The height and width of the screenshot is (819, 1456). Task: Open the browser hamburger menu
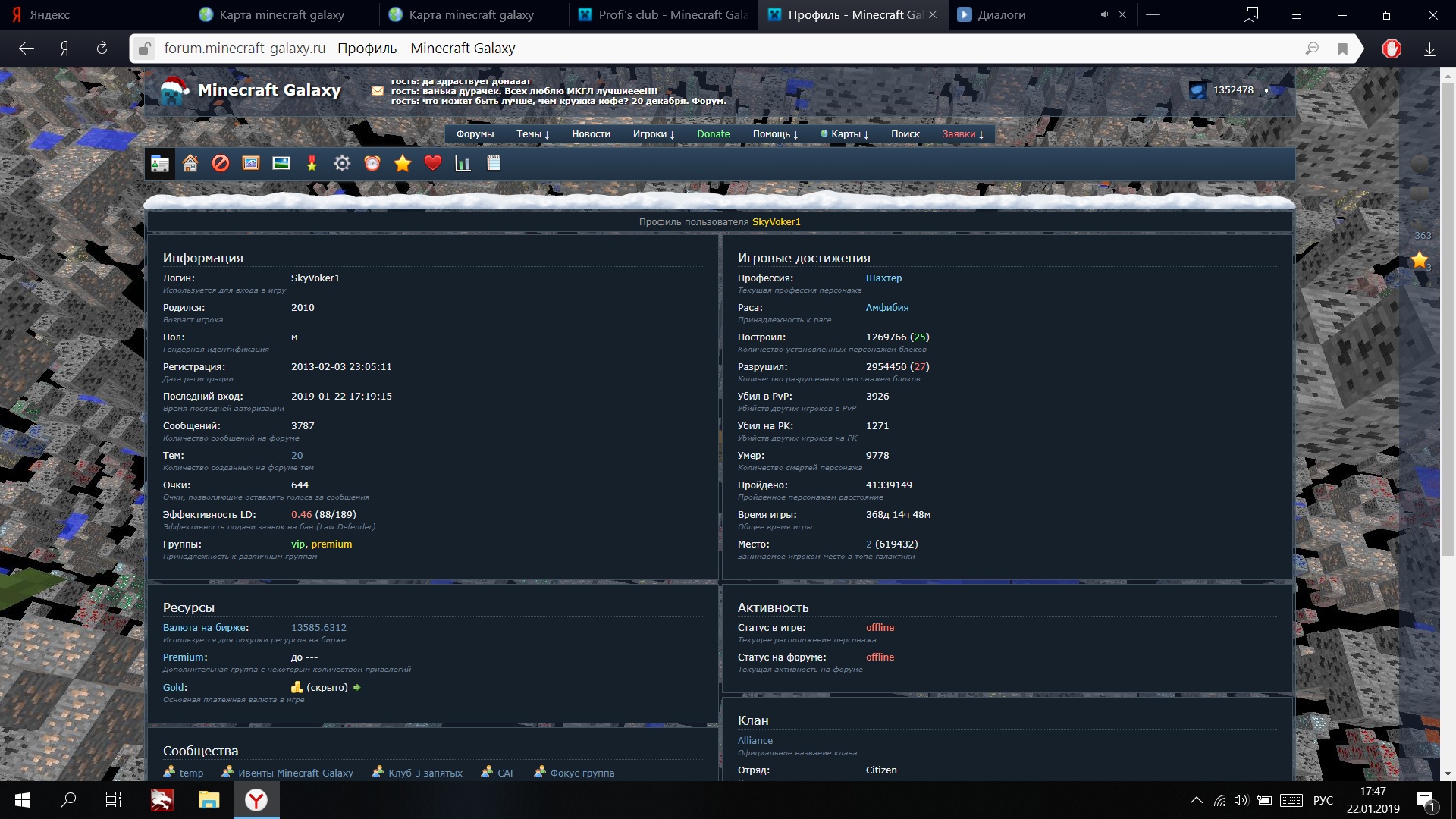1297,14
